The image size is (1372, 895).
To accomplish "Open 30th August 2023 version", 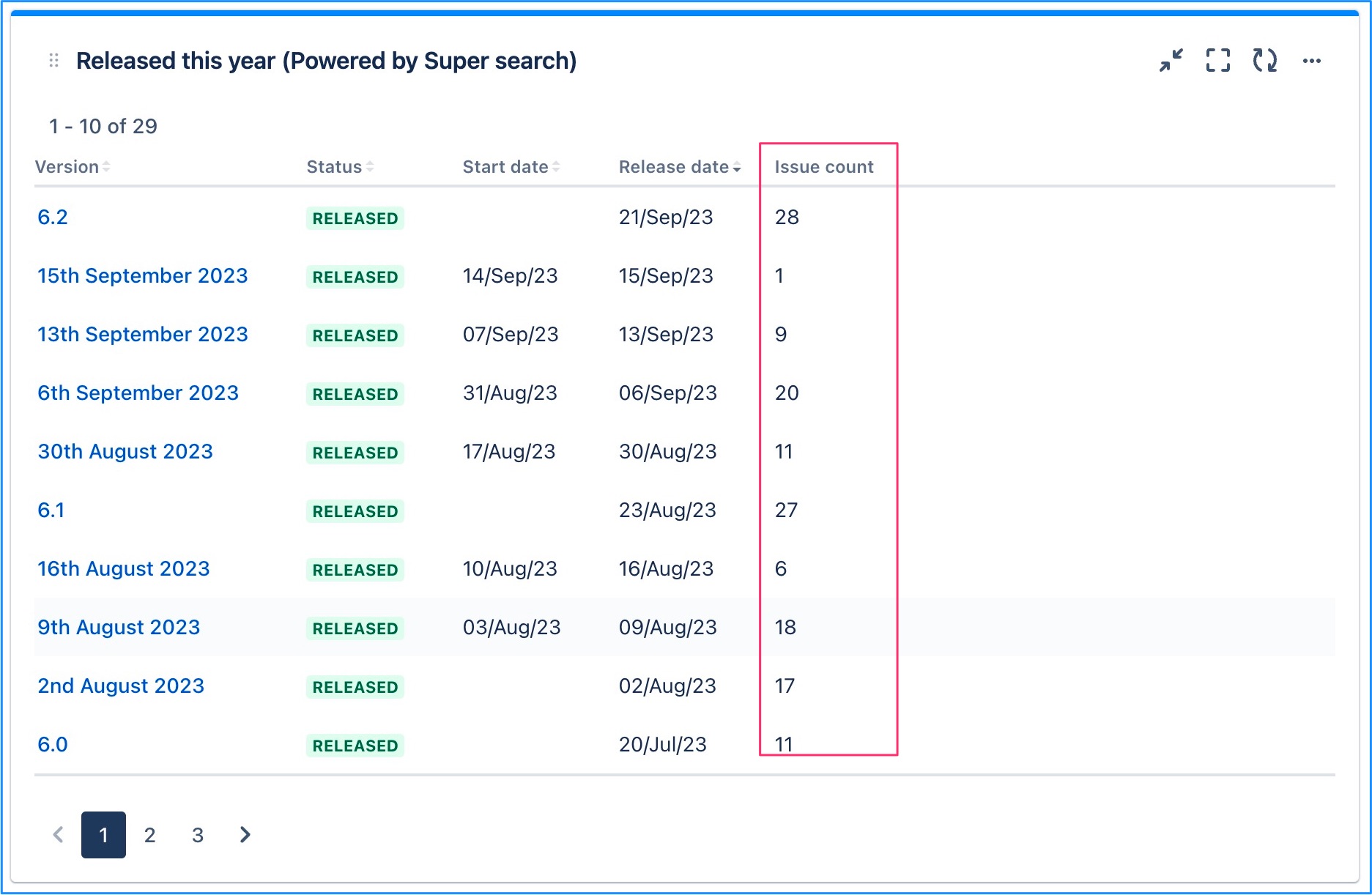I will click(x=125, y=452).
